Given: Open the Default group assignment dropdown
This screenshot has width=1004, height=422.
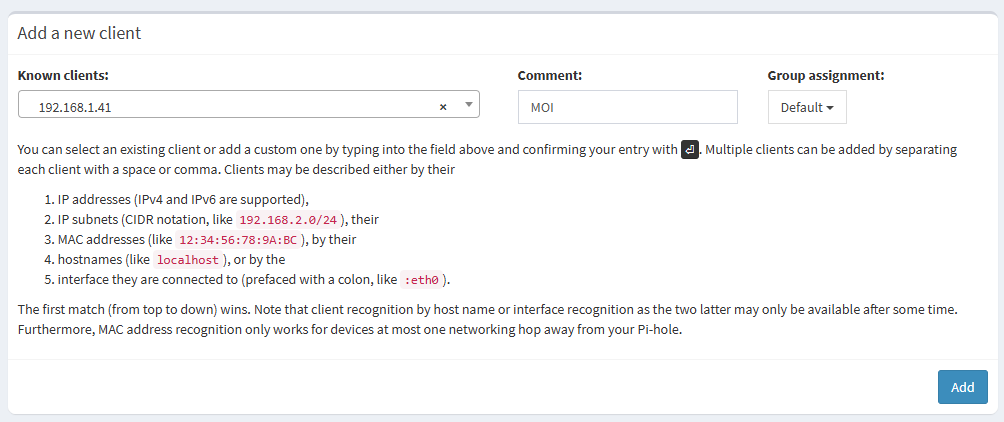Looking at the screenshot, I should click(x=807, y=107).
